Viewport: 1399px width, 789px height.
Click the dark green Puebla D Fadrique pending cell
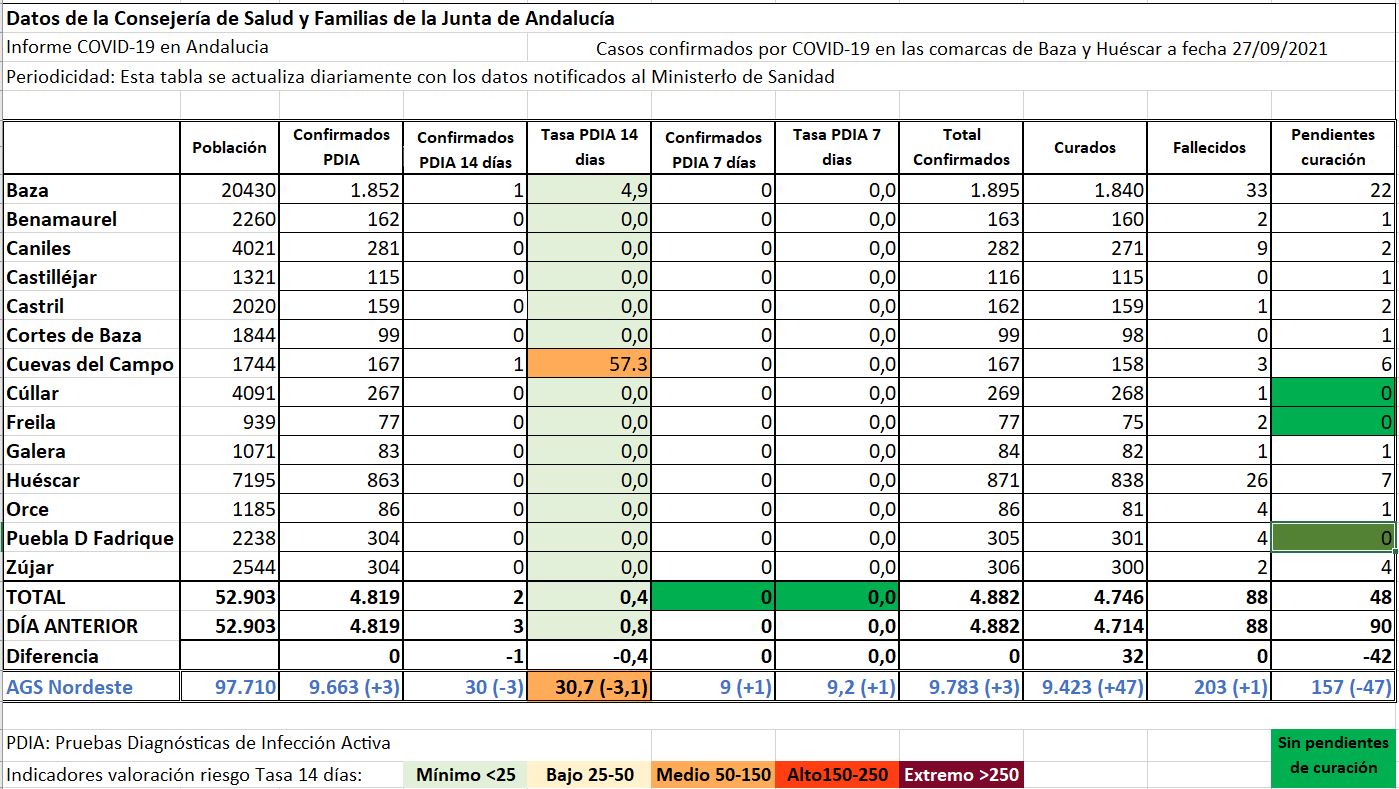(1333, 538)
